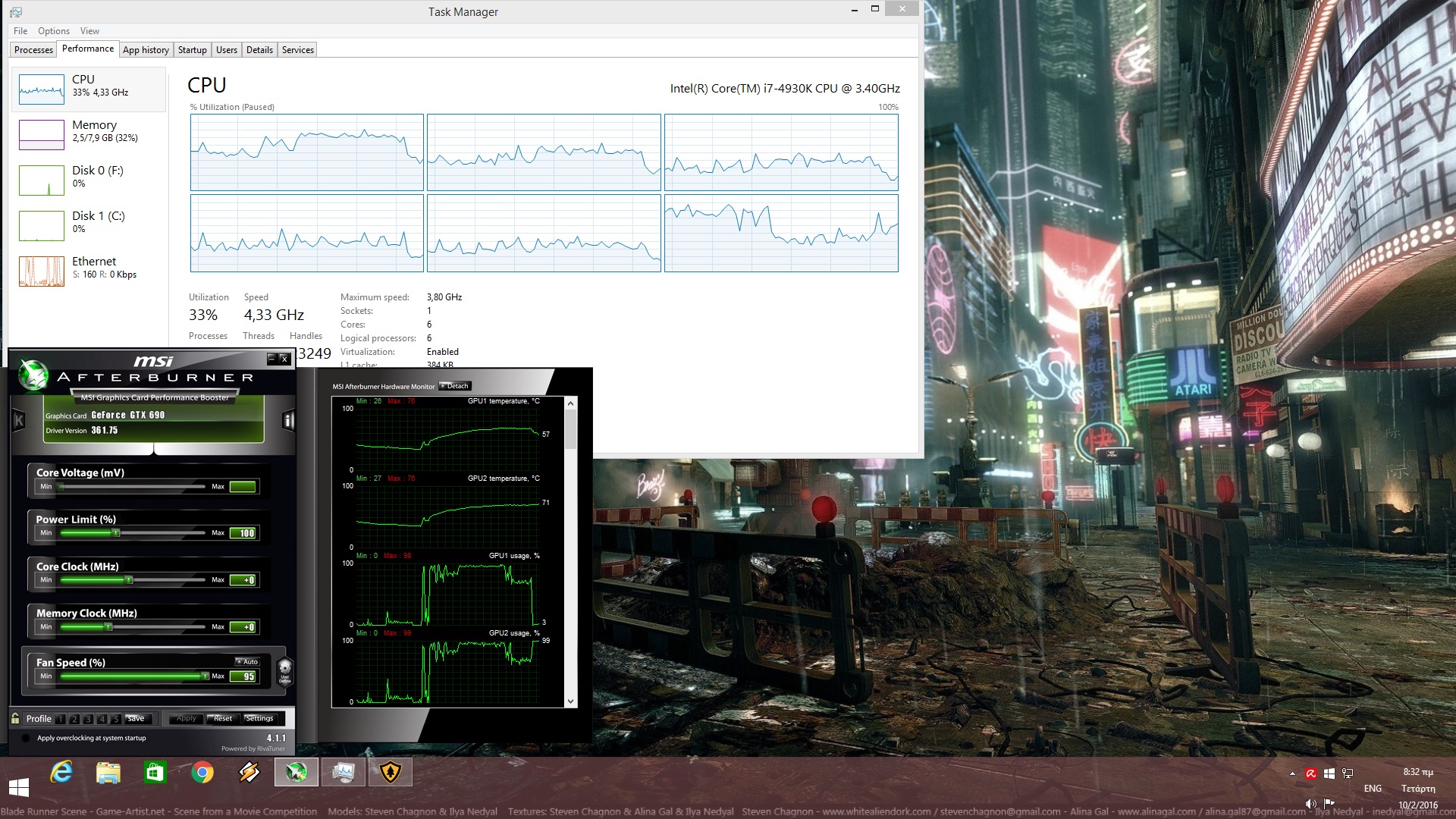
Task: Check "Apply overclocking at system startup"
Action: [24, 737]
